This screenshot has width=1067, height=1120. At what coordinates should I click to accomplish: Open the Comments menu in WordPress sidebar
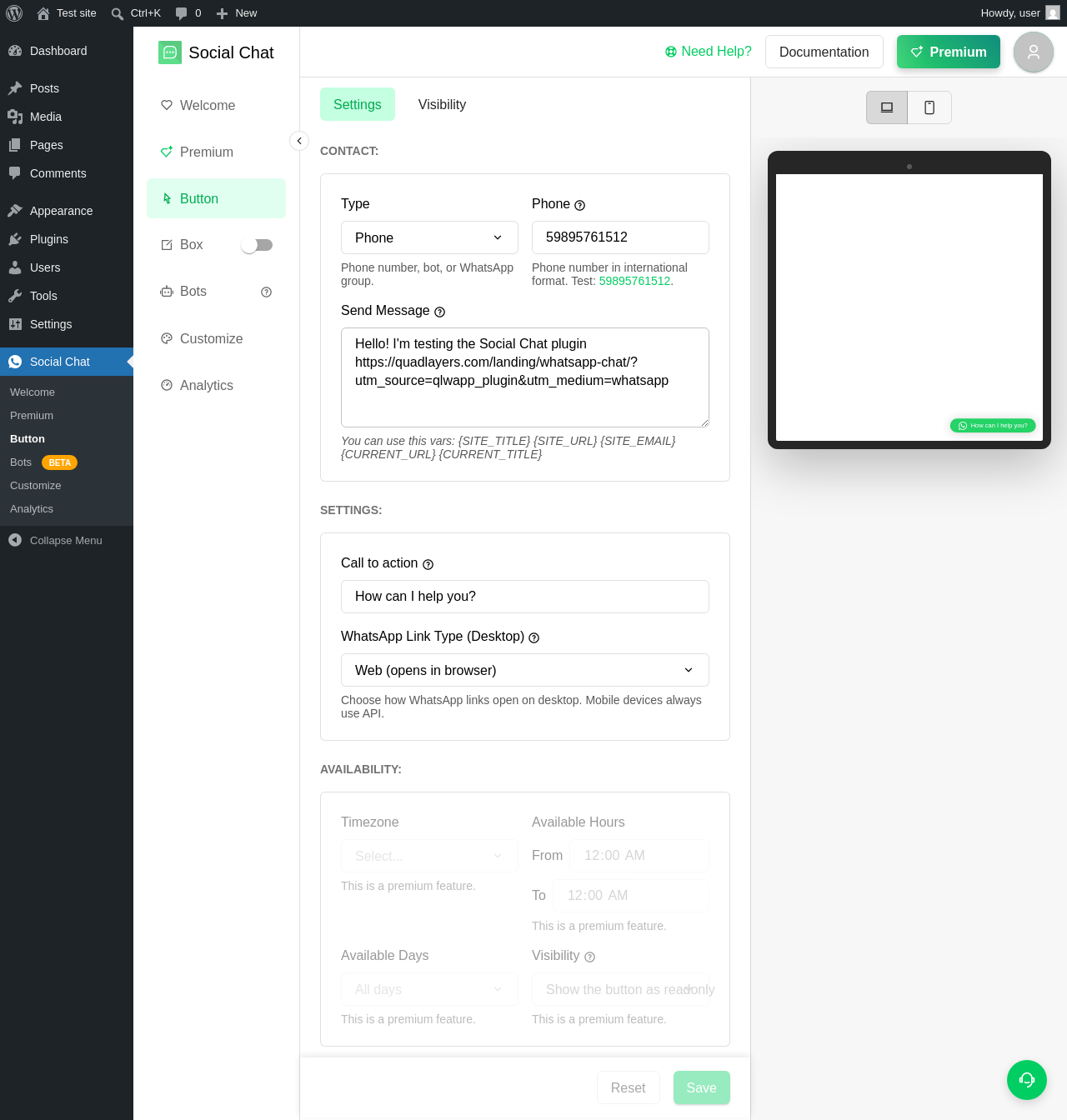coord(67,173)
